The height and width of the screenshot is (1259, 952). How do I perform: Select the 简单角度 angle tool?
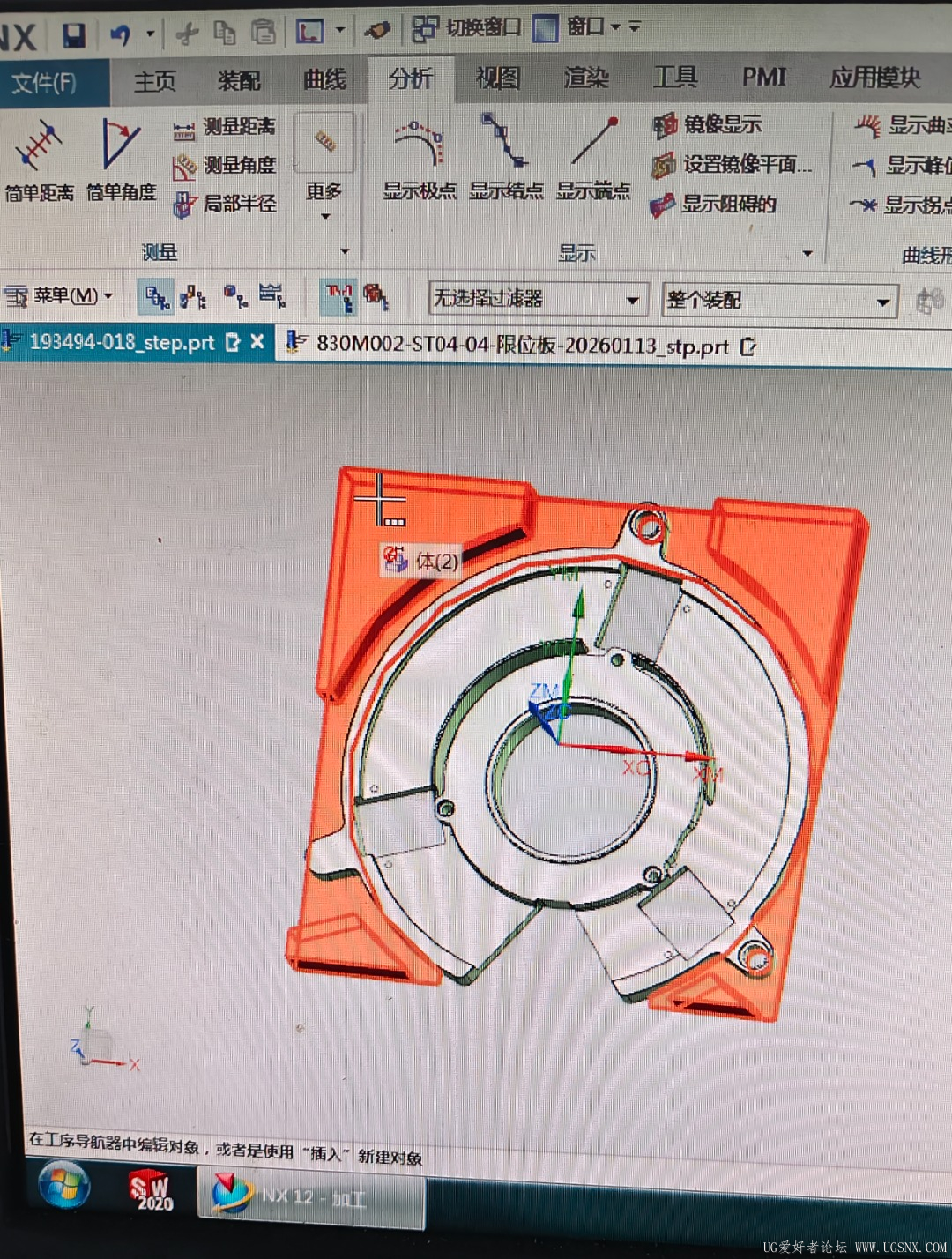(x=121, y=160)
